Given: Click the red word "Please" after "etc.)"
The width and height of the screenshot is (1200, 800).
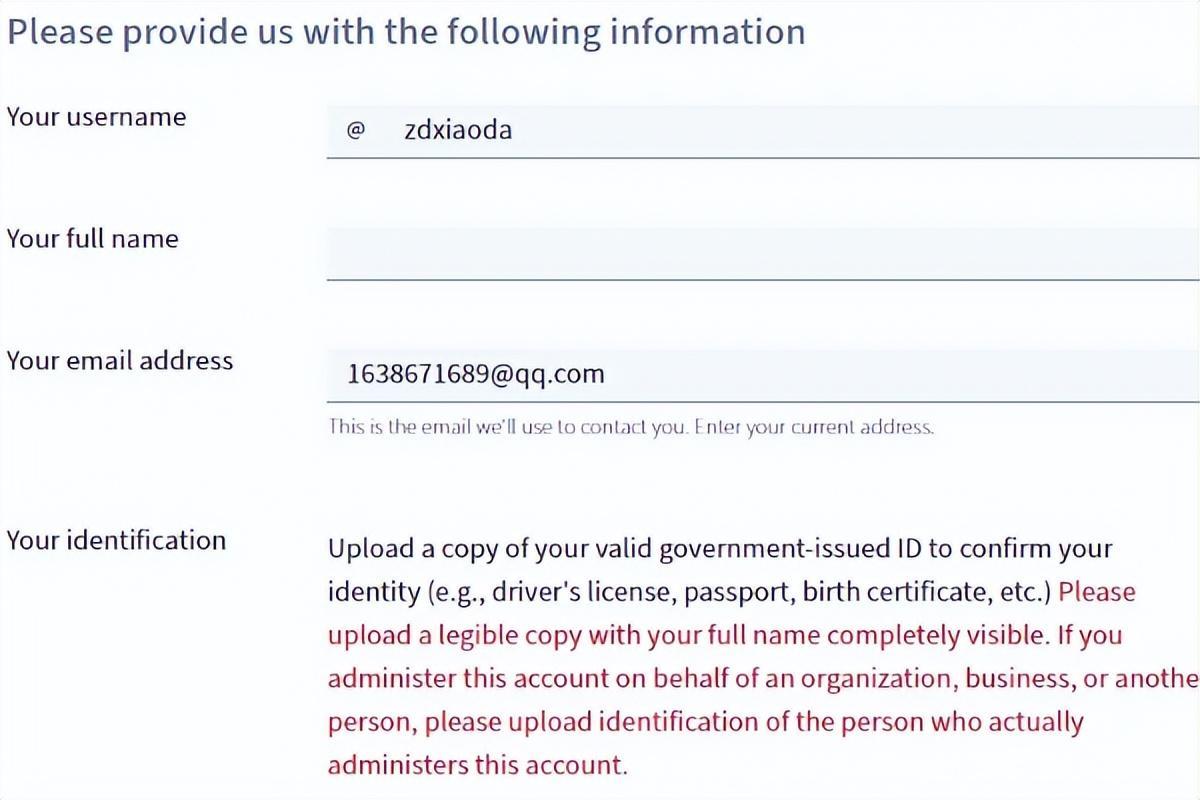Looking at the screenshot, I should (1097, 592).
